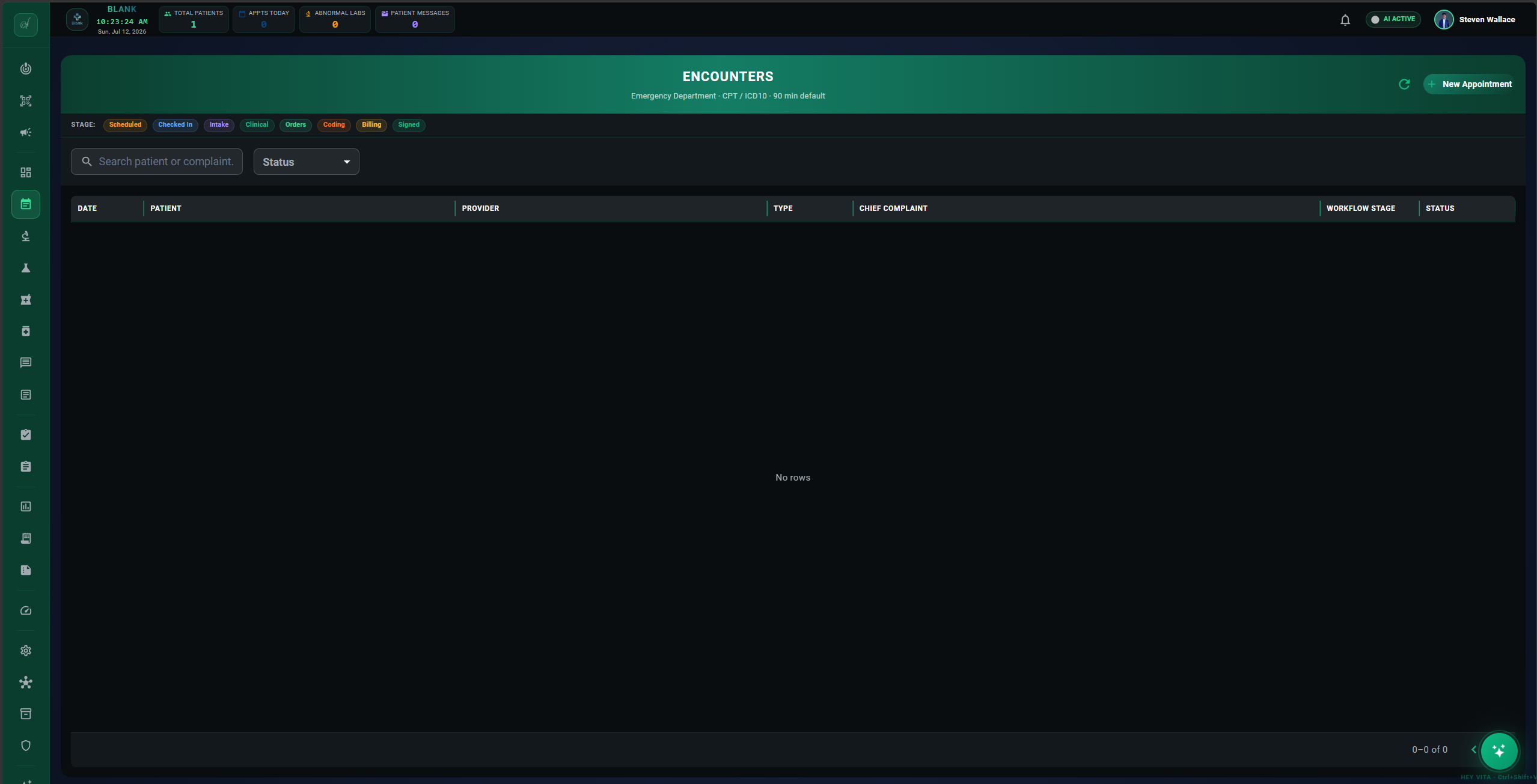The height and width of the screenshot is (784, 1537).
Task: Open the chat messages sidebar icon
Action: coord(25,363)
